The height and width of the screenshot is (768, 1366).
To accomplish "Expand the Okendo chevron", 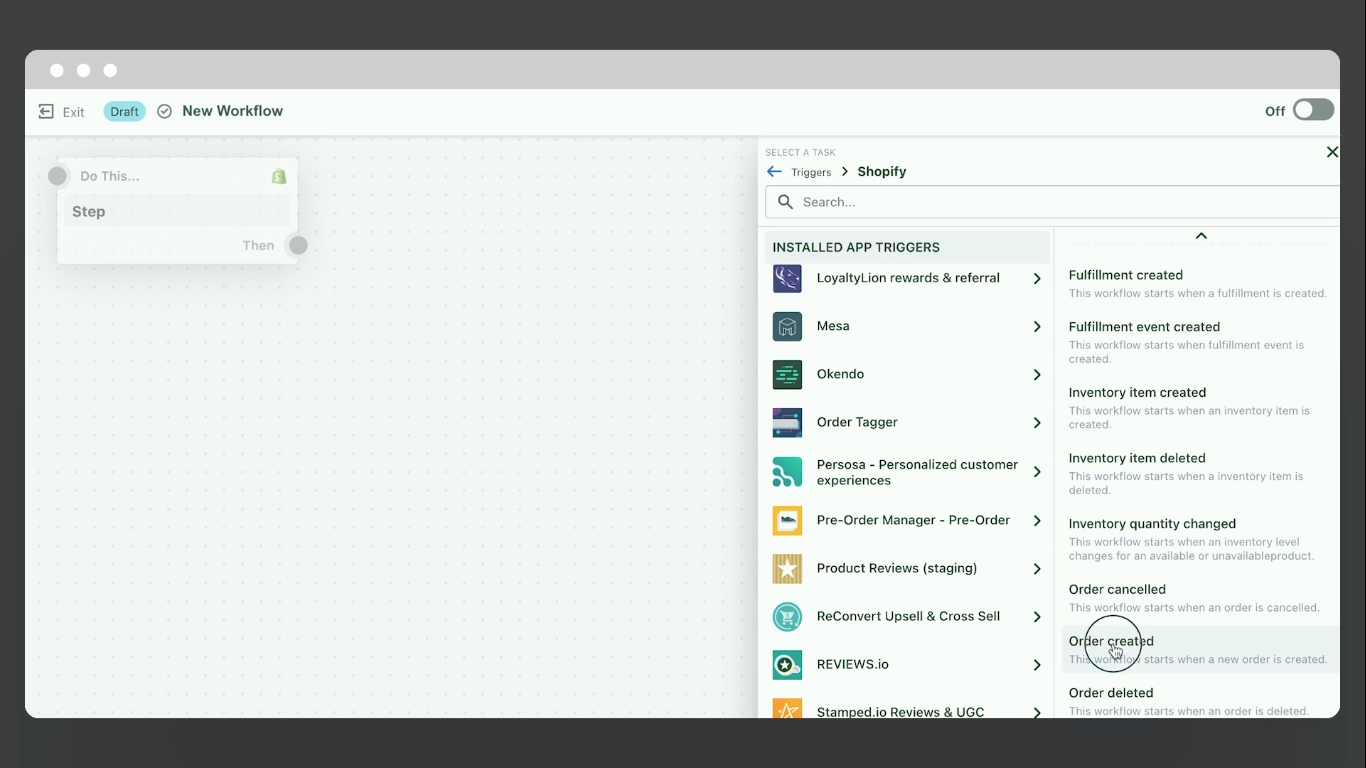I will click(x=1037, y=375).
